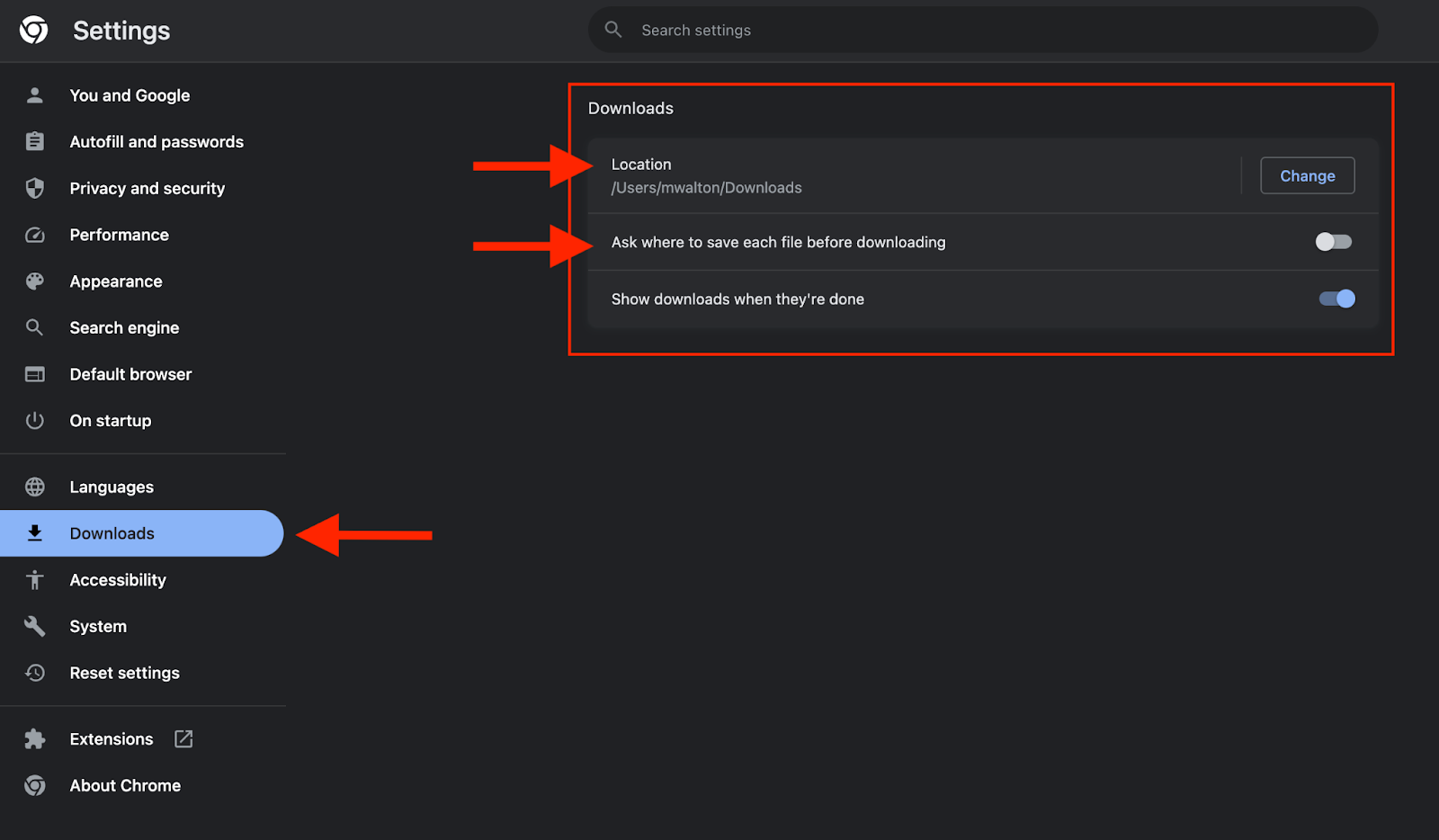The height and width of the screenshot is (840, 1439).
Task: Click the globe icon for Languages
Action: 35,487
